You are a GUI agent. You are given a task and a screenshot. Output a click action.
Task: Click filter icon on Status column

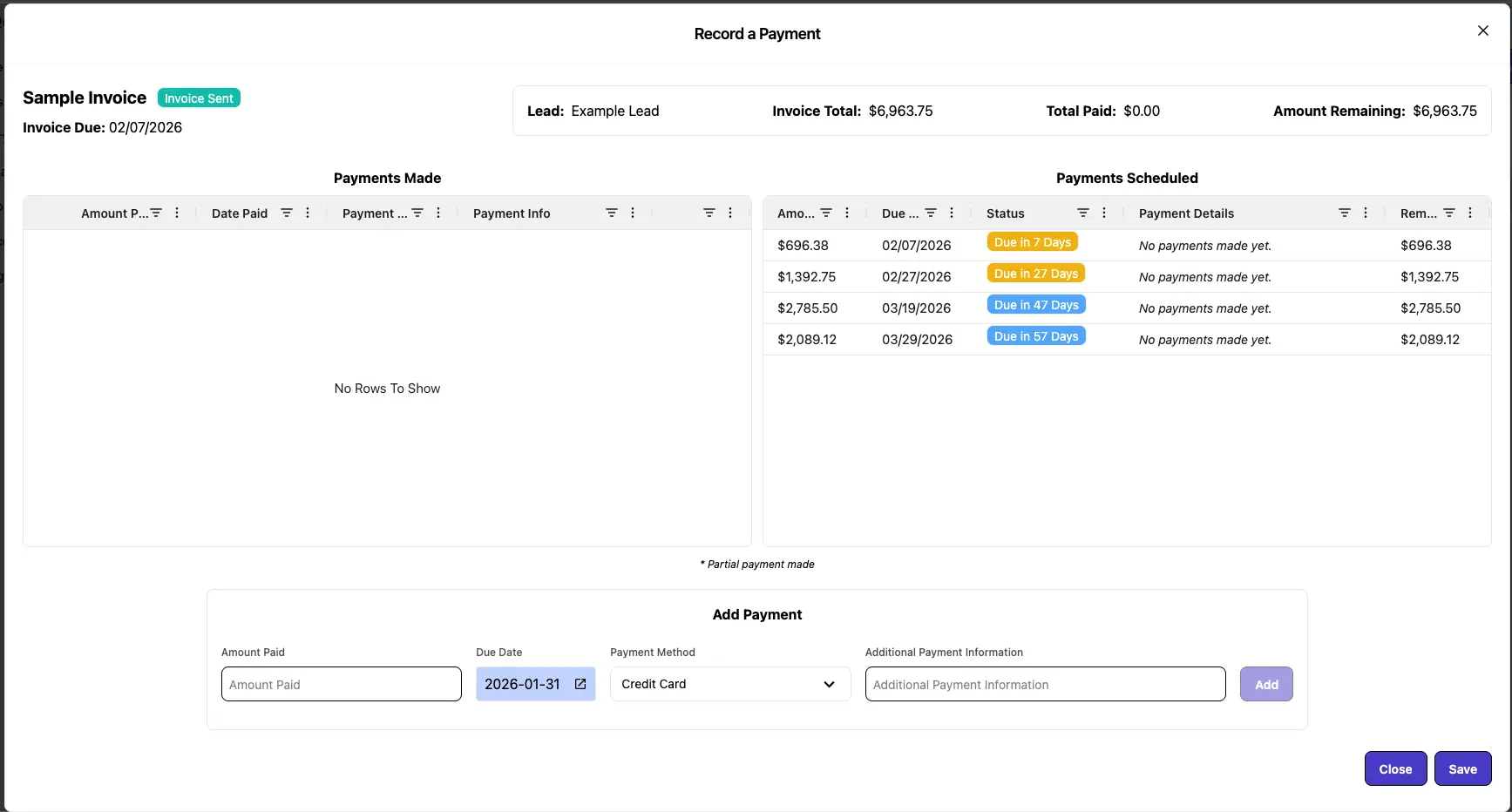1083,213
